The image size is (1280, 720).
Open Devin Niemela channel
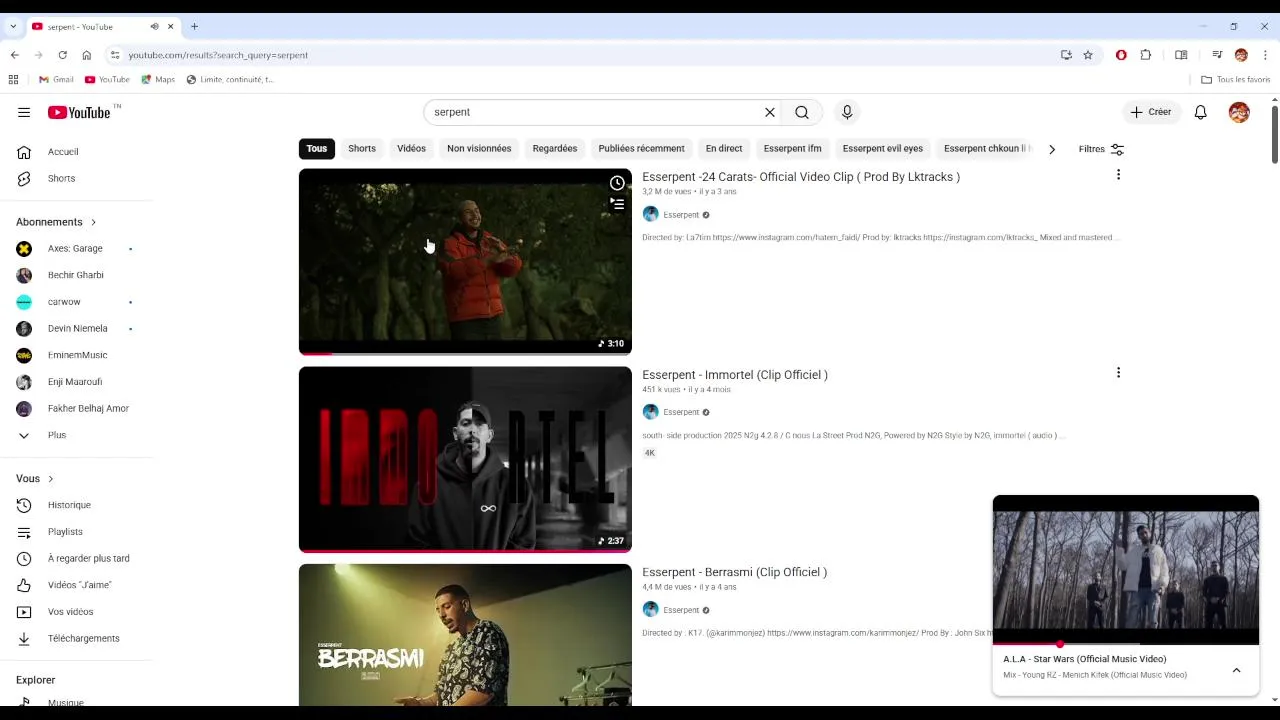[77, 328]
